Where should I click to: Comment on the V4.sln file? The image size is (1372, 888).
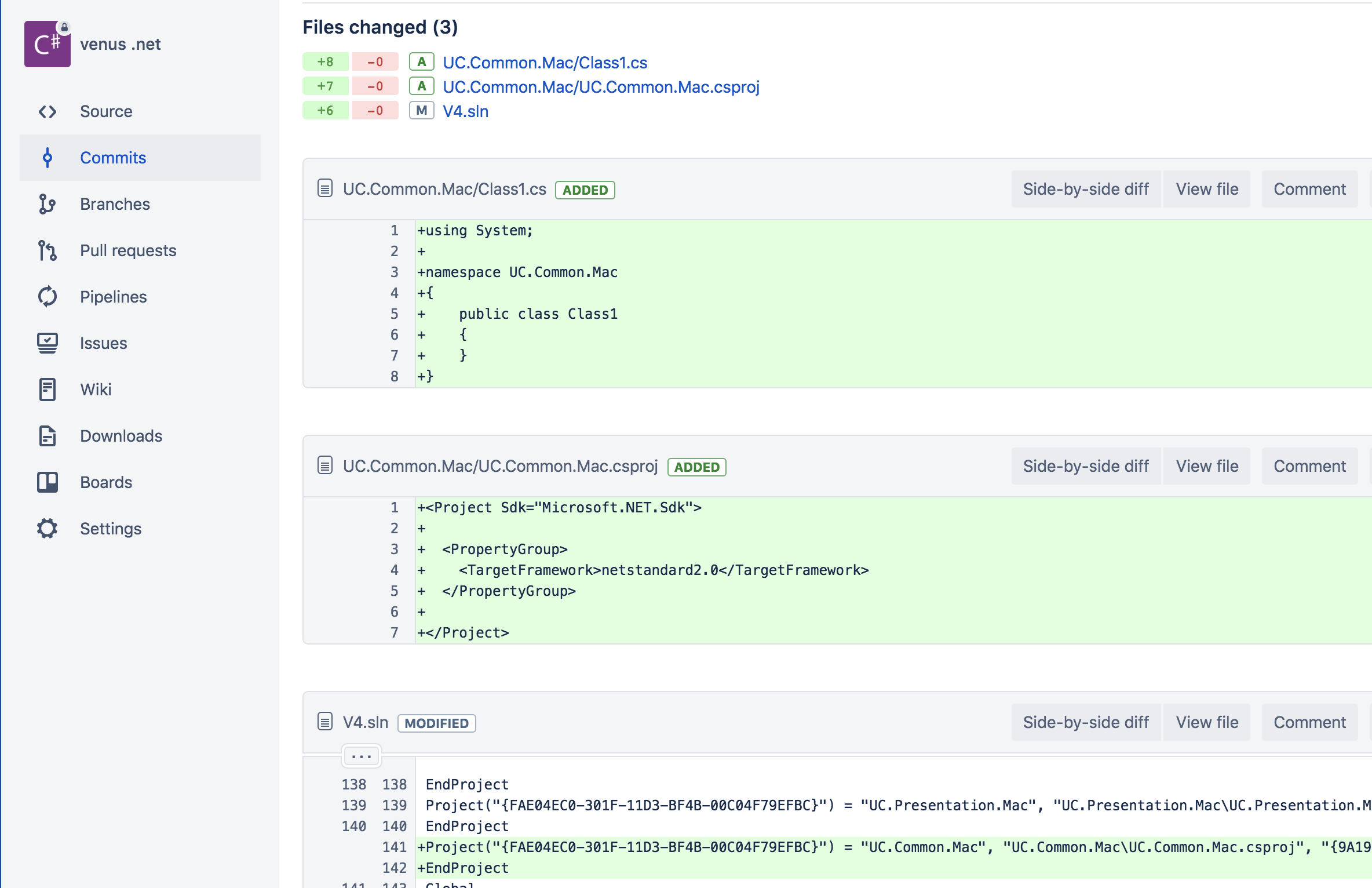pyautogui.click(x=1309, y=722)
